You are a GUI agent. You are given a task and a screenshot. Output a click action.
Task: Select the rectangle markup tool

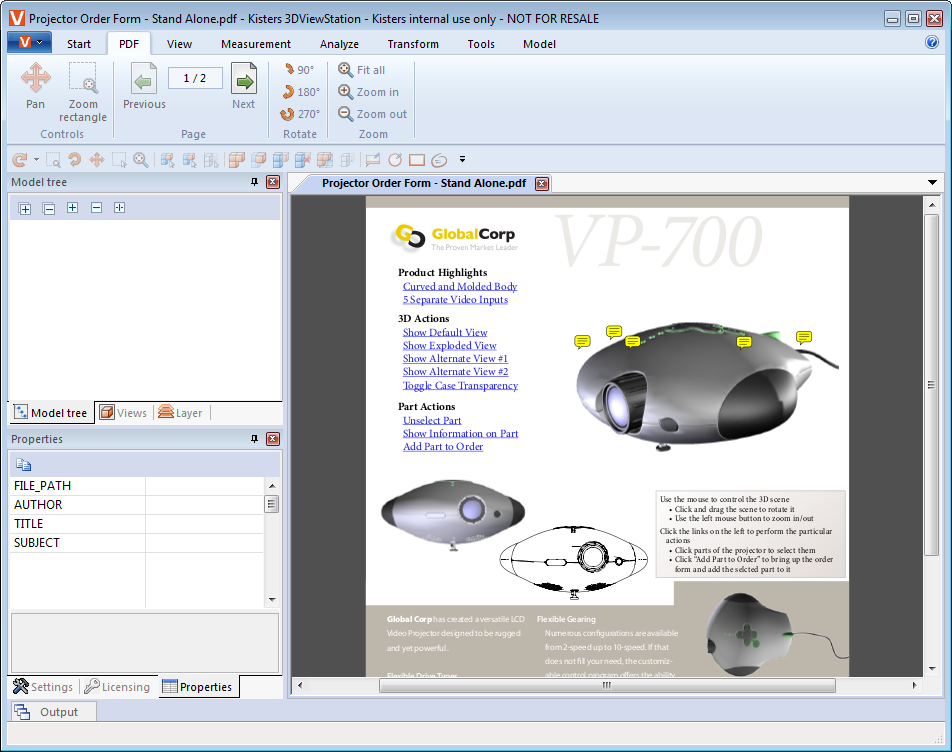point(416,160)
